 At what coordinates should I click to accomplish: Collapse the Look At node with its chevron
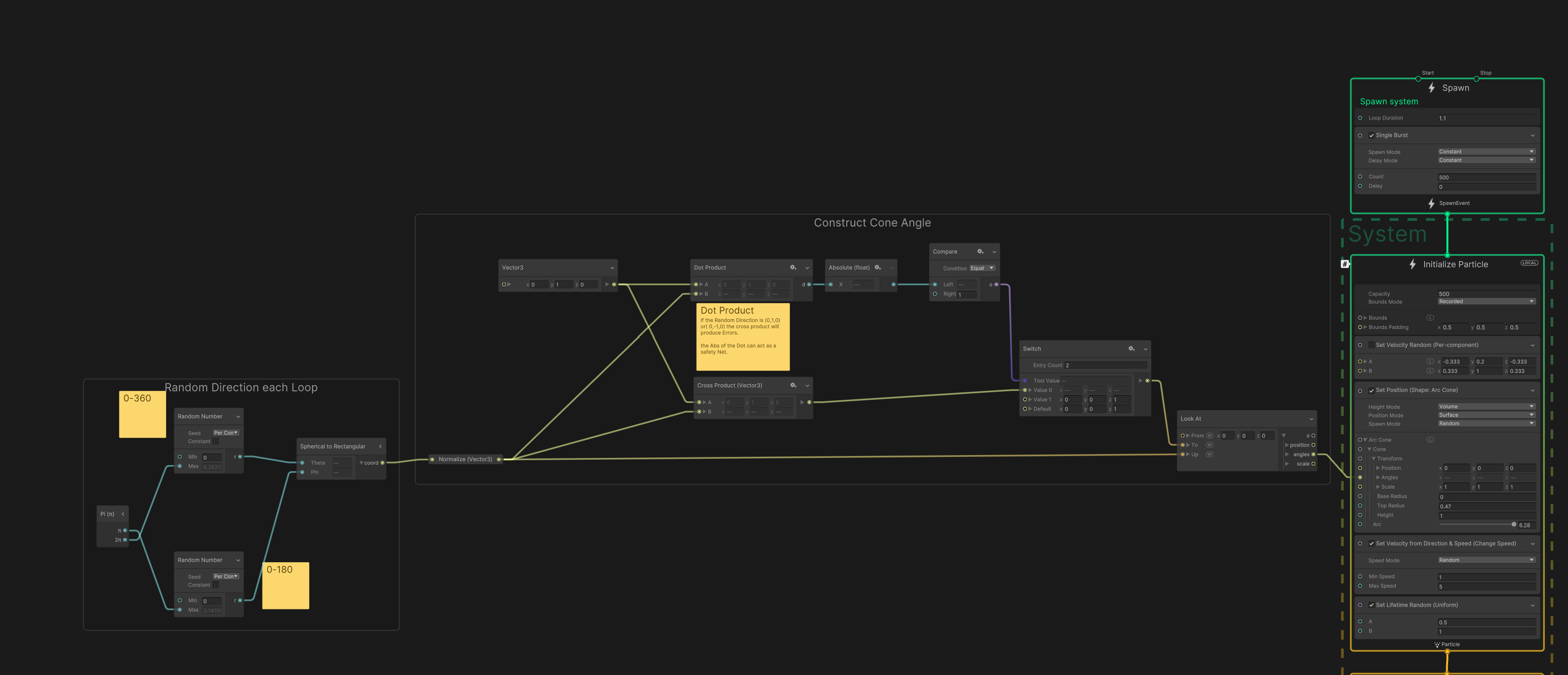1311,419
